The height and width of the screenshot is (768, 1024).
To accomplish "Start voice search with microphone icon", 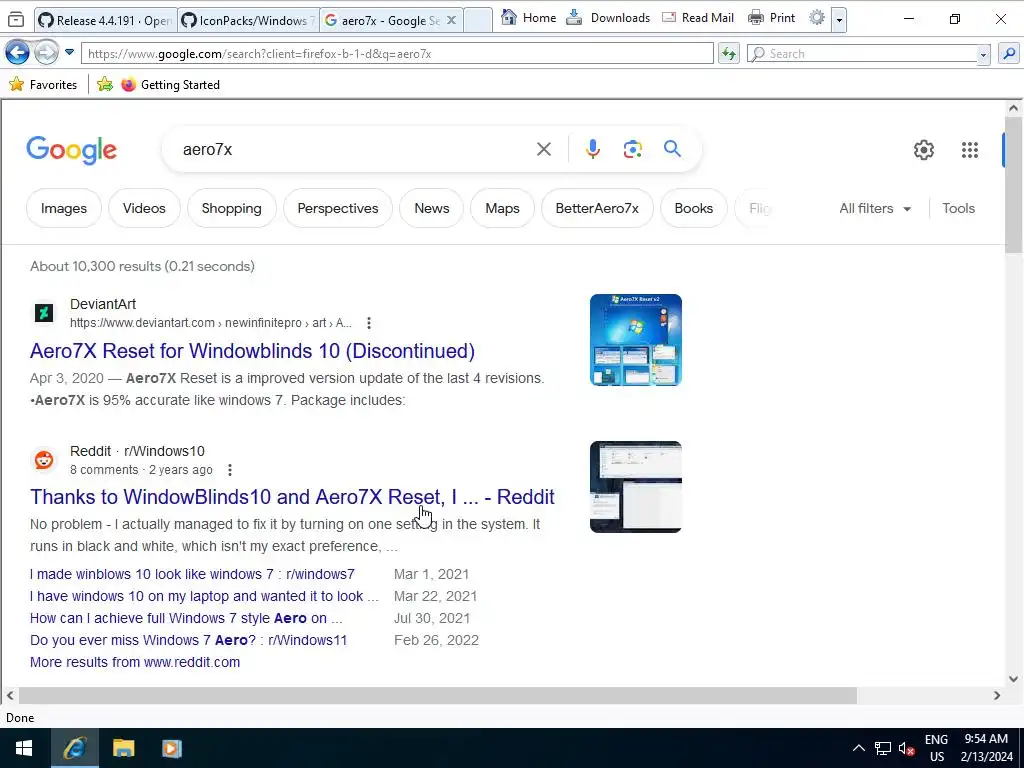I will [592, 150].
